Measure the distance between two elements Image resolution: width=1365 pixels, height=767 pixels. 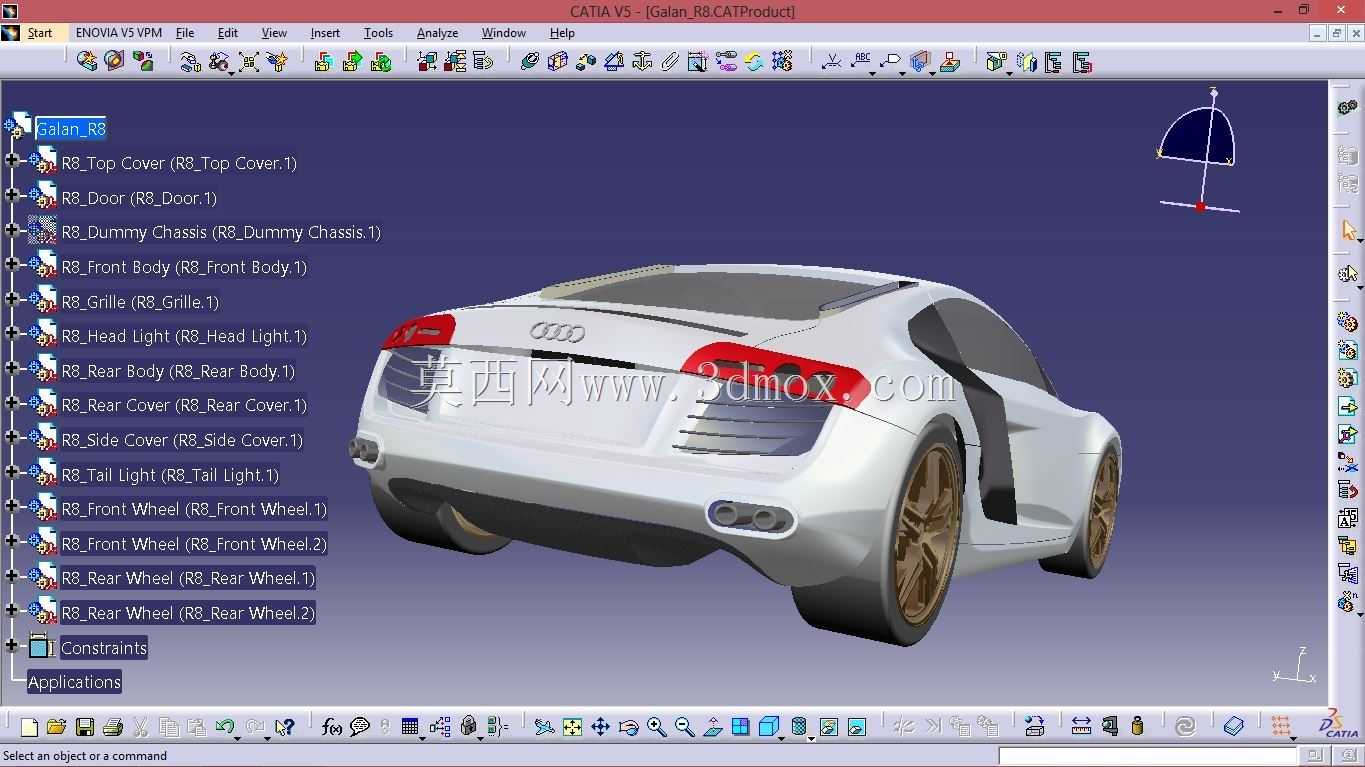point(1081,727)
